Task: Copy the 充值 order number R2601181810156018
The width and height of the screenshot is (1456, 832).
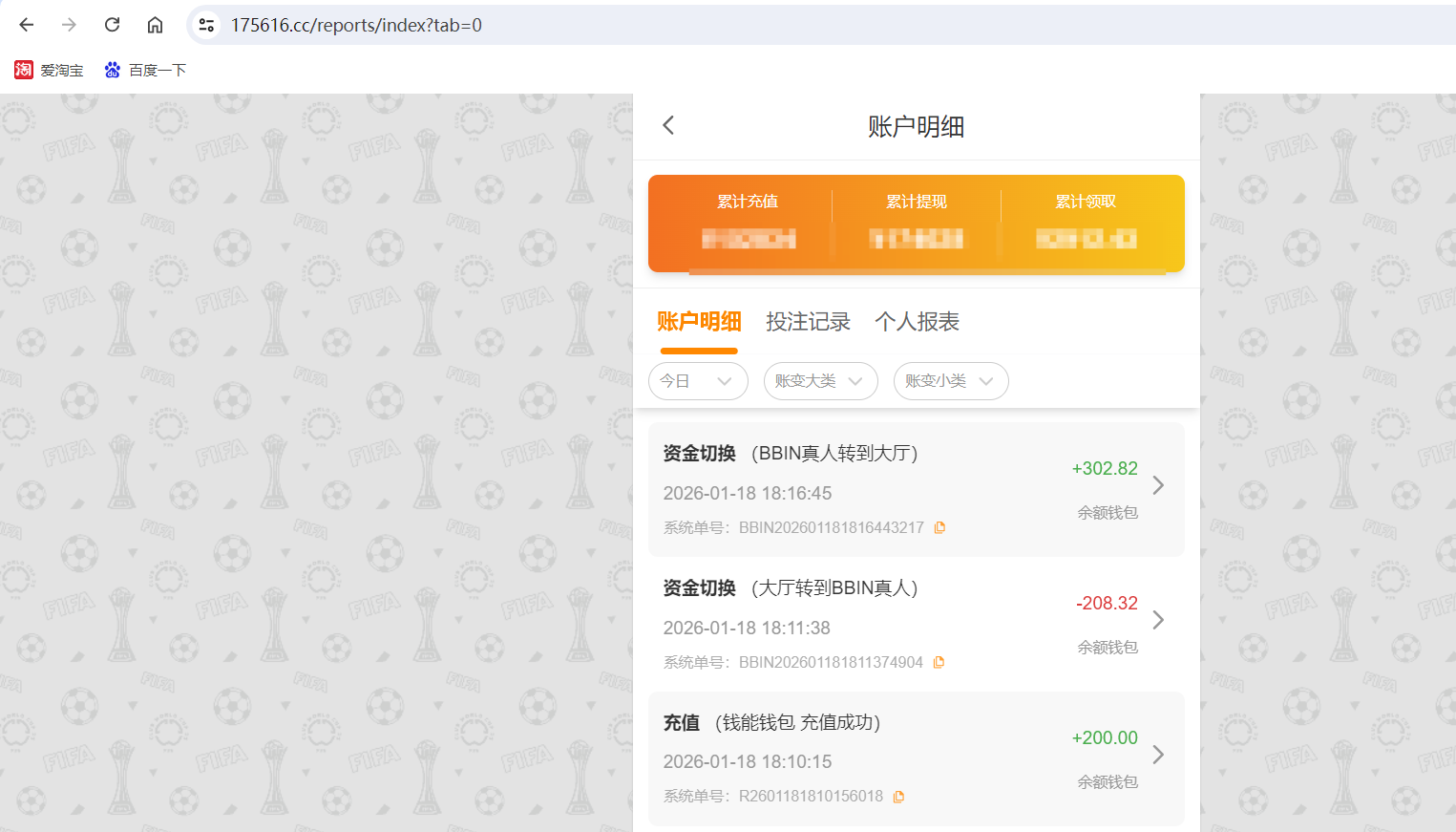Action: tap(898, 795)
